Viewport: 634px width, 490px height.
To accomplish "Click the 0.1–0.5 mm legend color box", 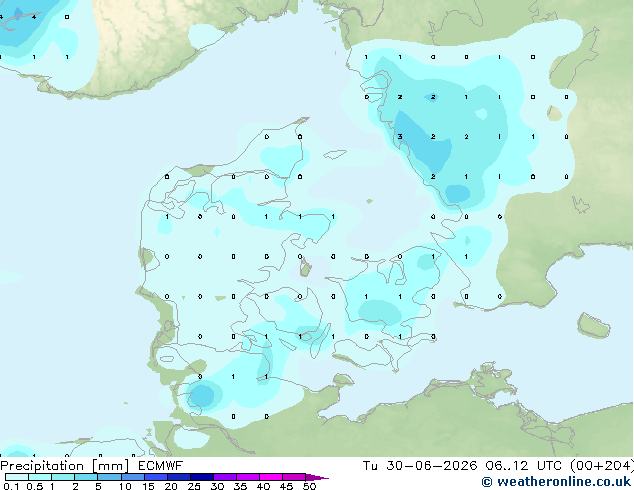I will (x=17, y=477).
